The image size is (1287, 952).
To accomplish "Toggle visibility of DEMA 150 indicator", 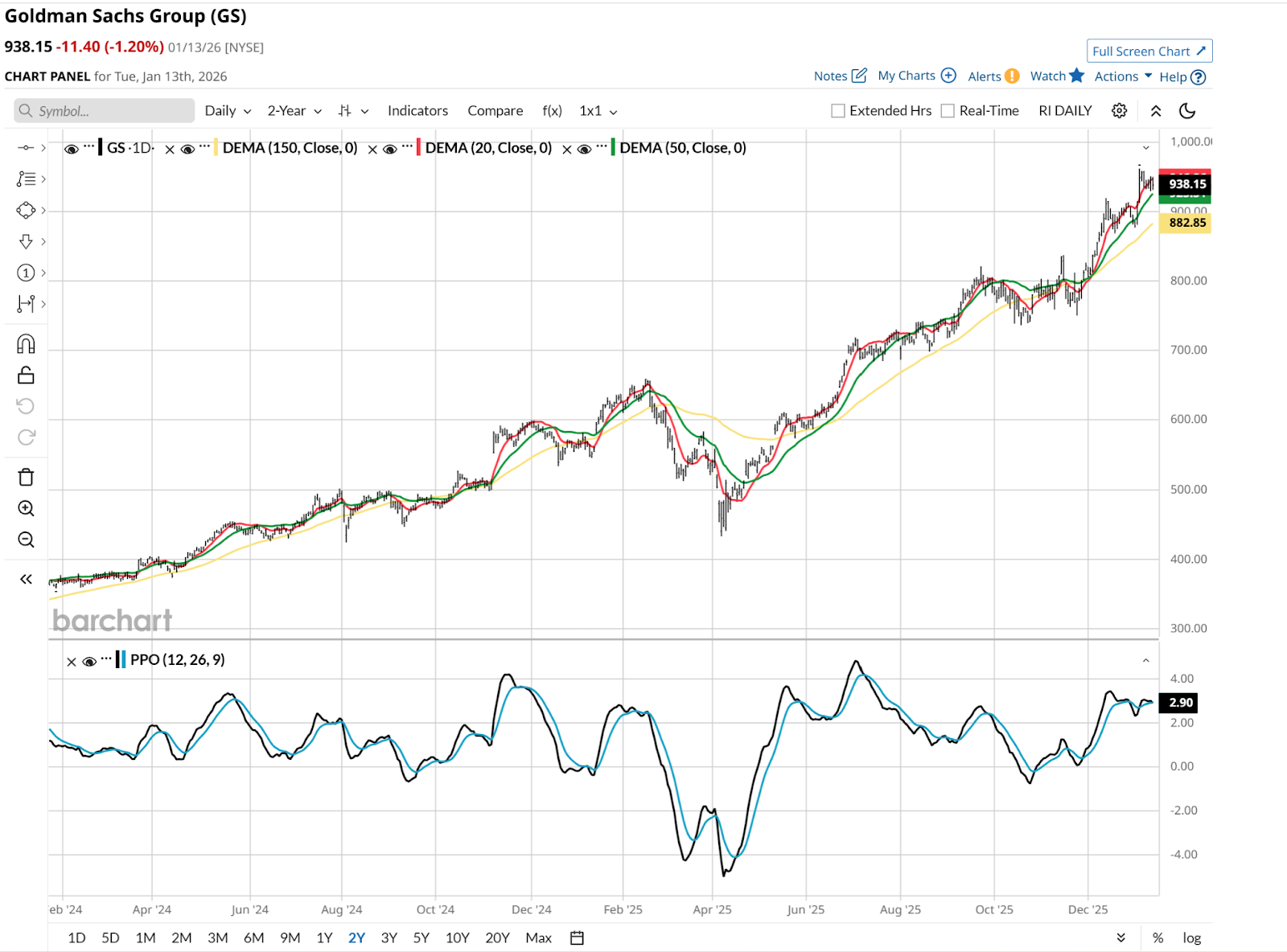I will pos(187,149).
